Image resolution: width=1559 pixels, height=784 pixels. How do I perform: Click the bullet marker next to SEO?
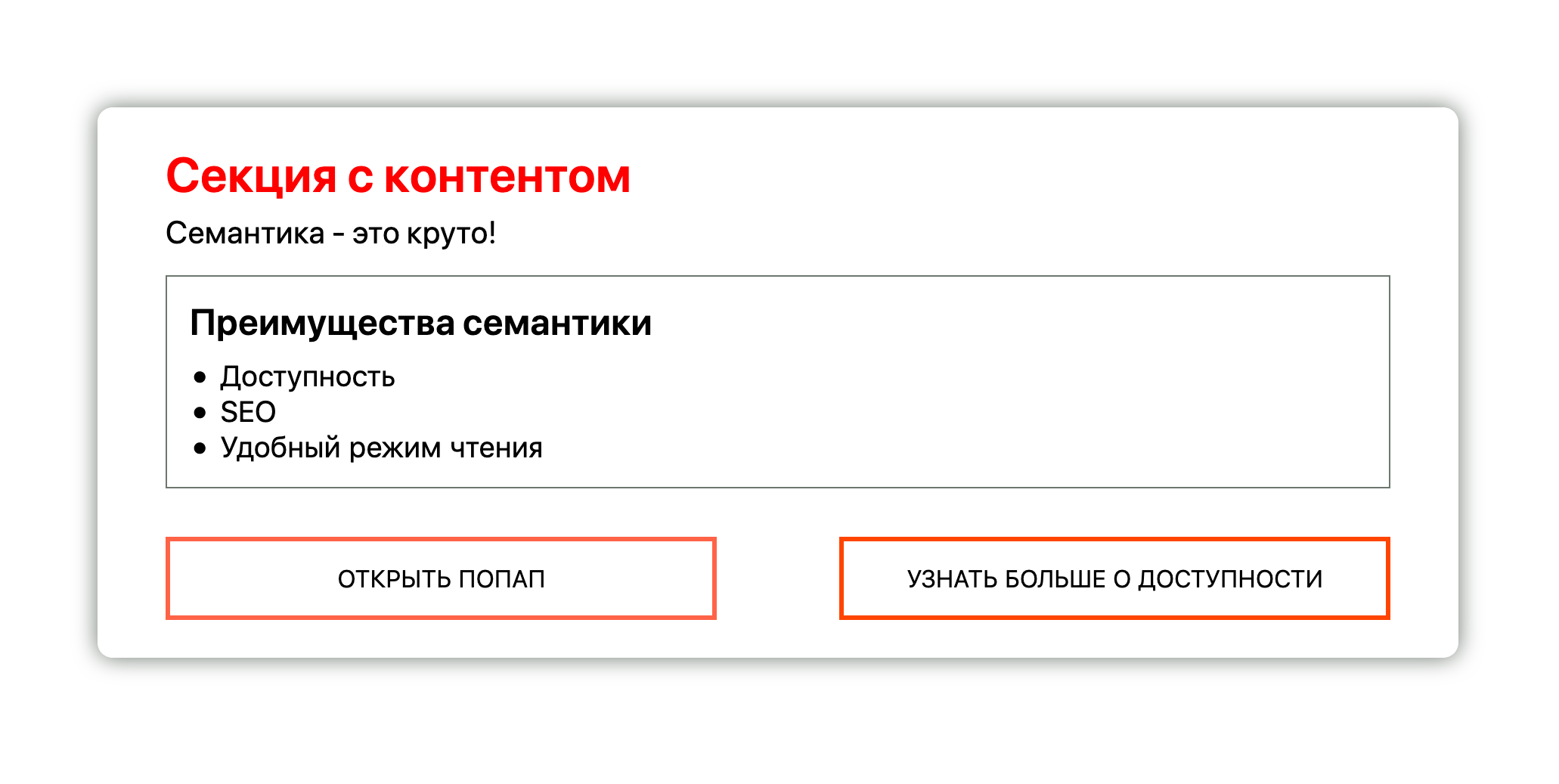pos(200,413)
